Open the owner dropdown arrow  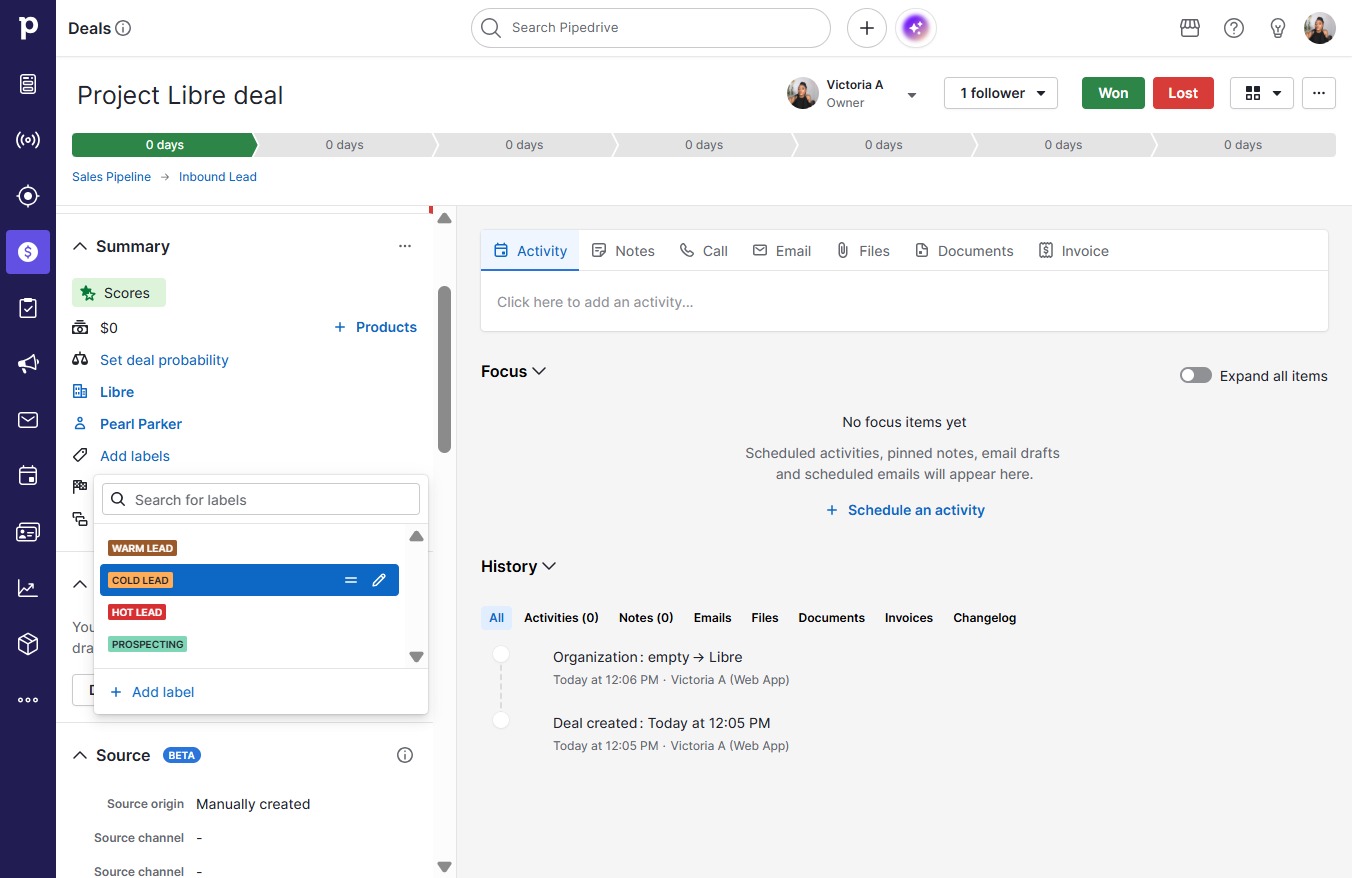pos(912,95)
